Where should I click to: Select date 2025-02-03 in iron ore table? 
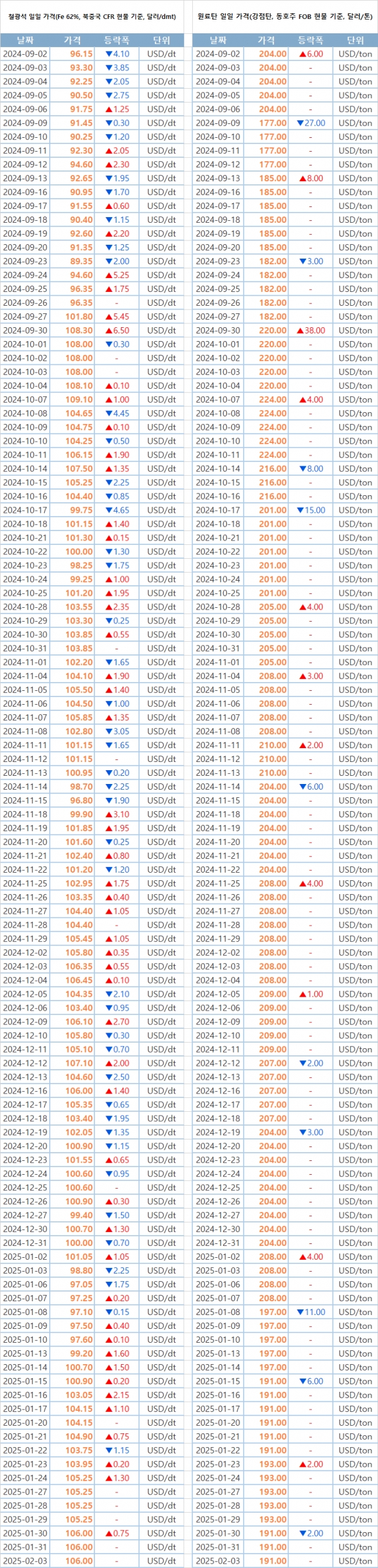[25, 1560]
